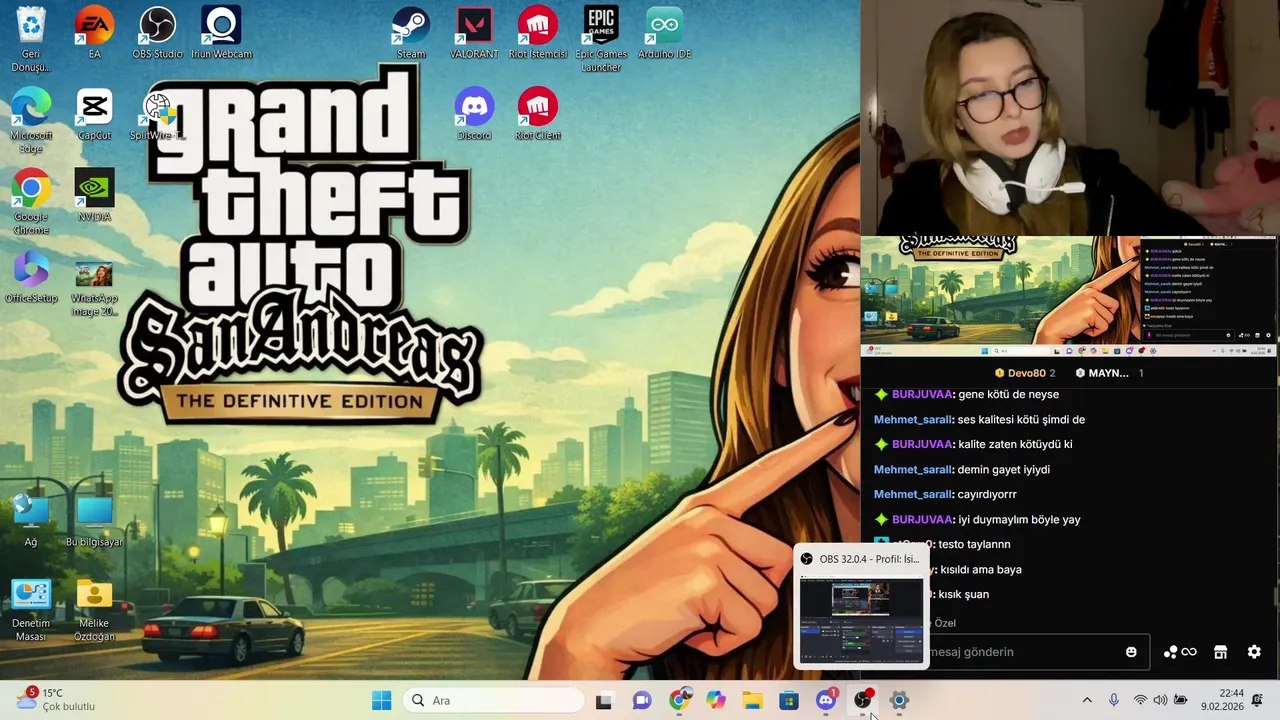This screenshot has width=1280, height=720.
Task: Select Bu bilgisayar desktop icon
Action: (x=94, y=521)
